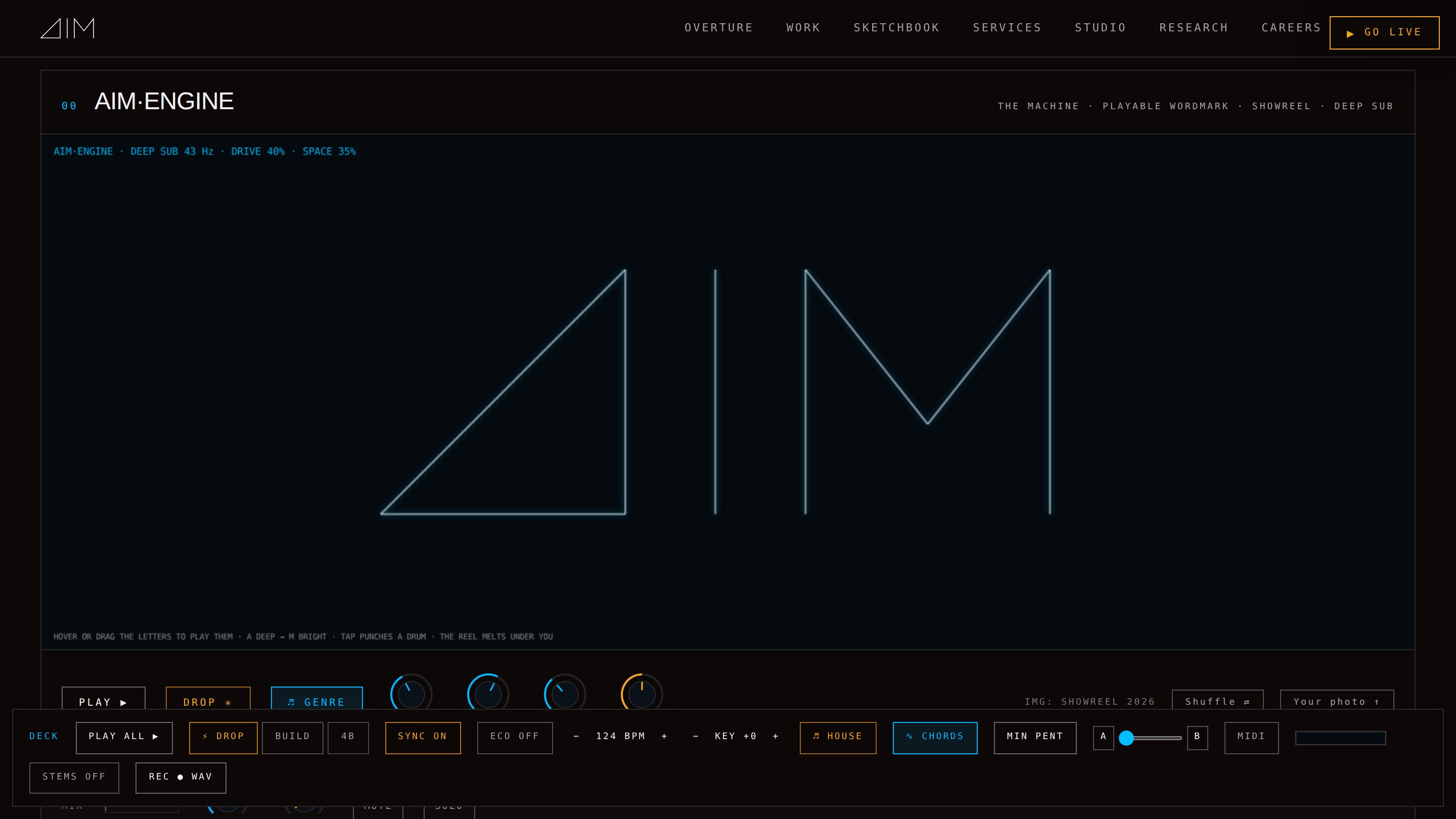Lower the KEY with the minus
1456x819 pixels.
(695, 737)
